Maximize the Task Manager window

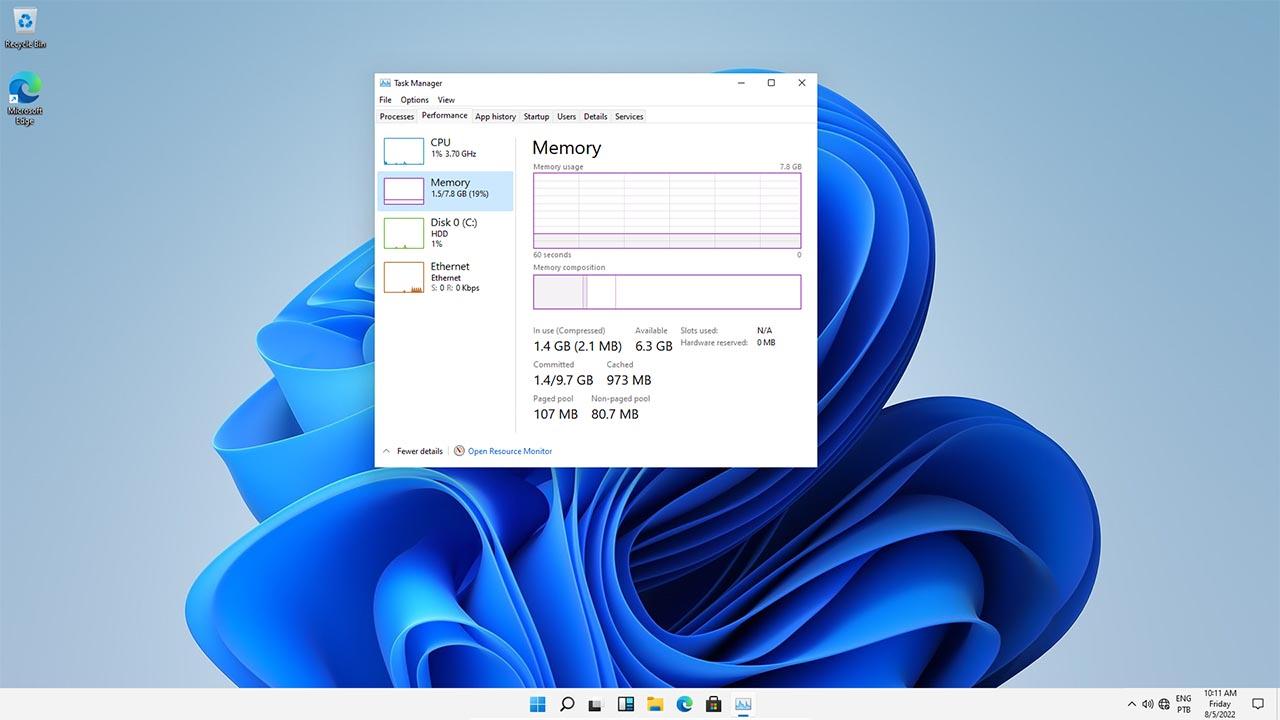click(771, 83)
